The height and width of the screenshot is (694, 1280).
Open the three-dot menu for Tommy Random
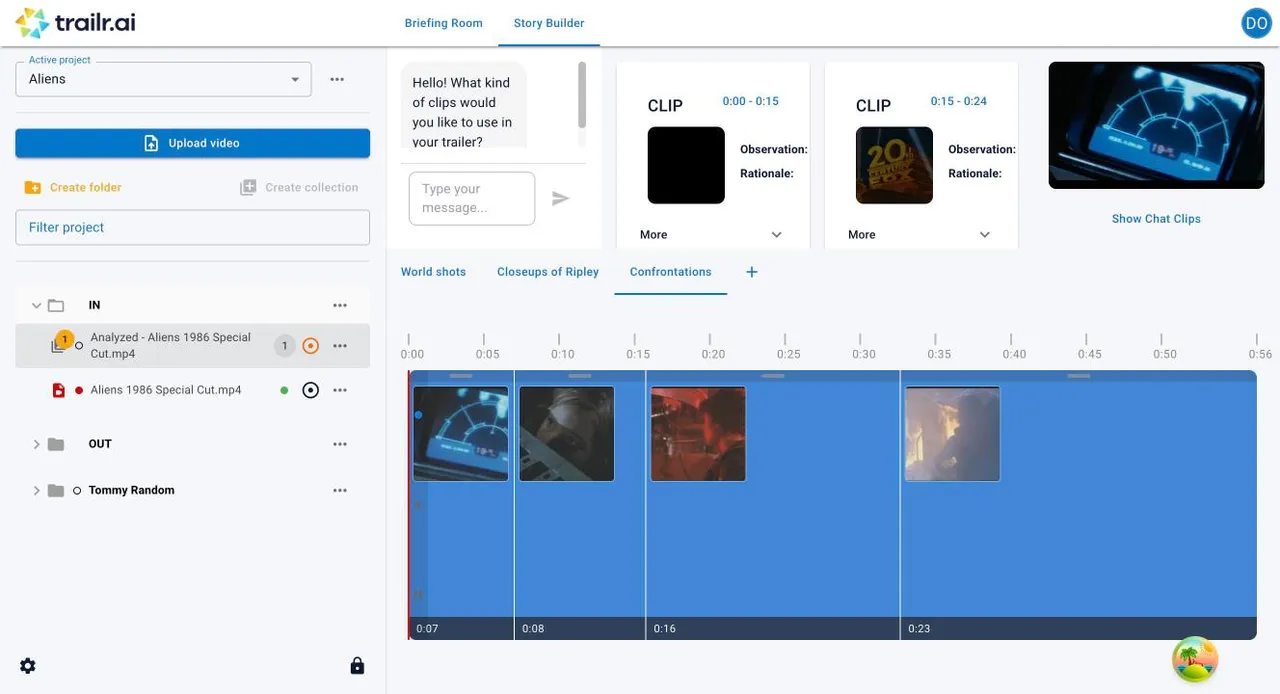pyautogui.click(x=340, y=490)
